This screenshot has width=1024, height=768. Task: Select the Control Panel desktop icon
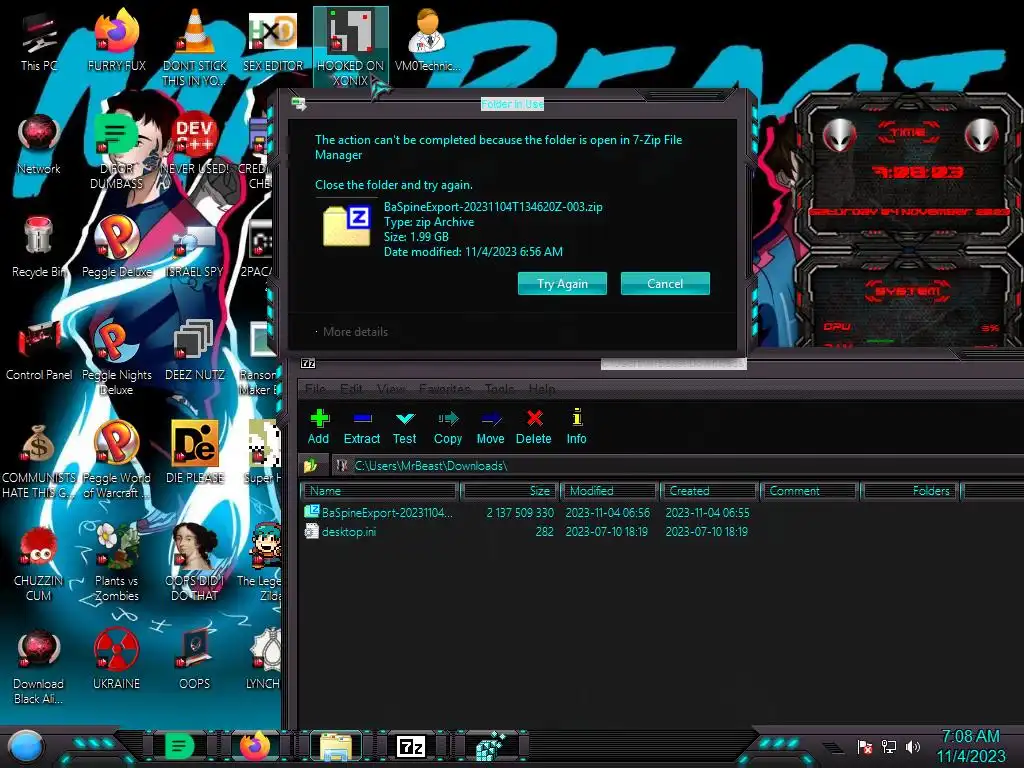(x=39, y=351)
